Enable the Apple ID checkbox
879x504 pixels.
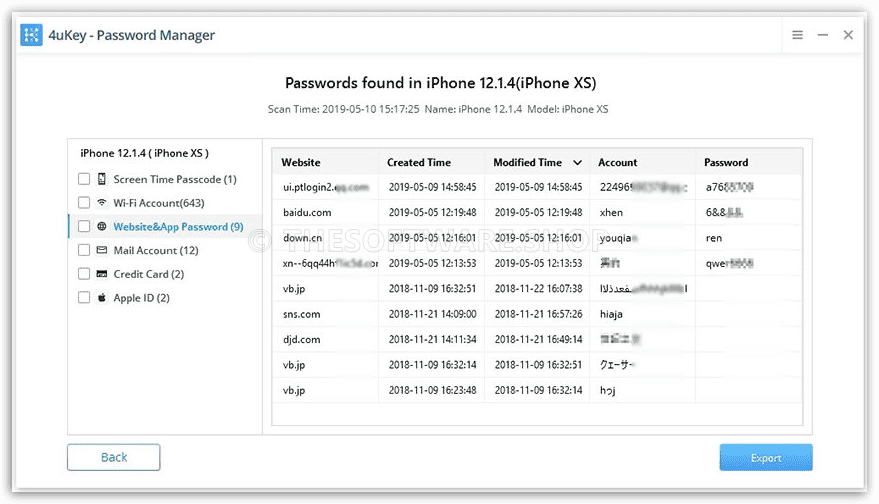coord(84,297)
